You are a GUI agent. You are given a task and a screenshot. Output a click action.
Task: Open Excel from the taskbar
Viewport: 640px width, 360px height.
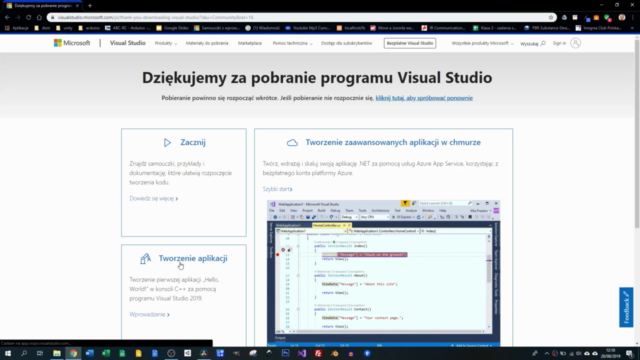(106, 353)
